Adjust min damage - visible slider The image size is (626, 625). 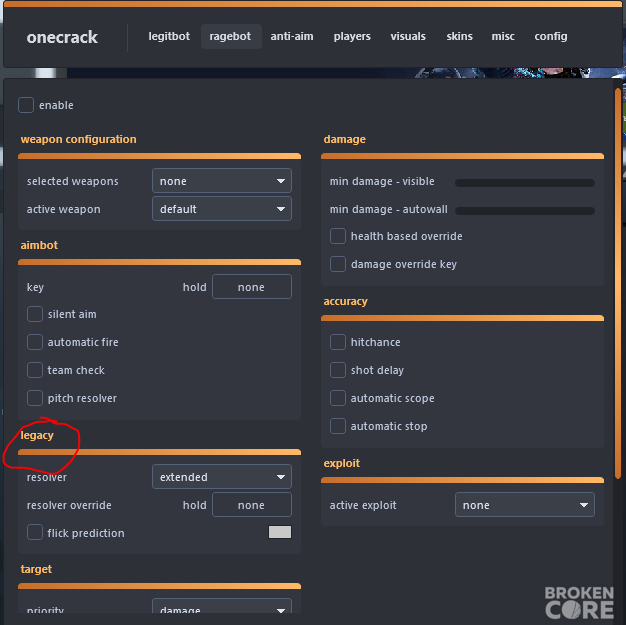[x=525, y=183]
